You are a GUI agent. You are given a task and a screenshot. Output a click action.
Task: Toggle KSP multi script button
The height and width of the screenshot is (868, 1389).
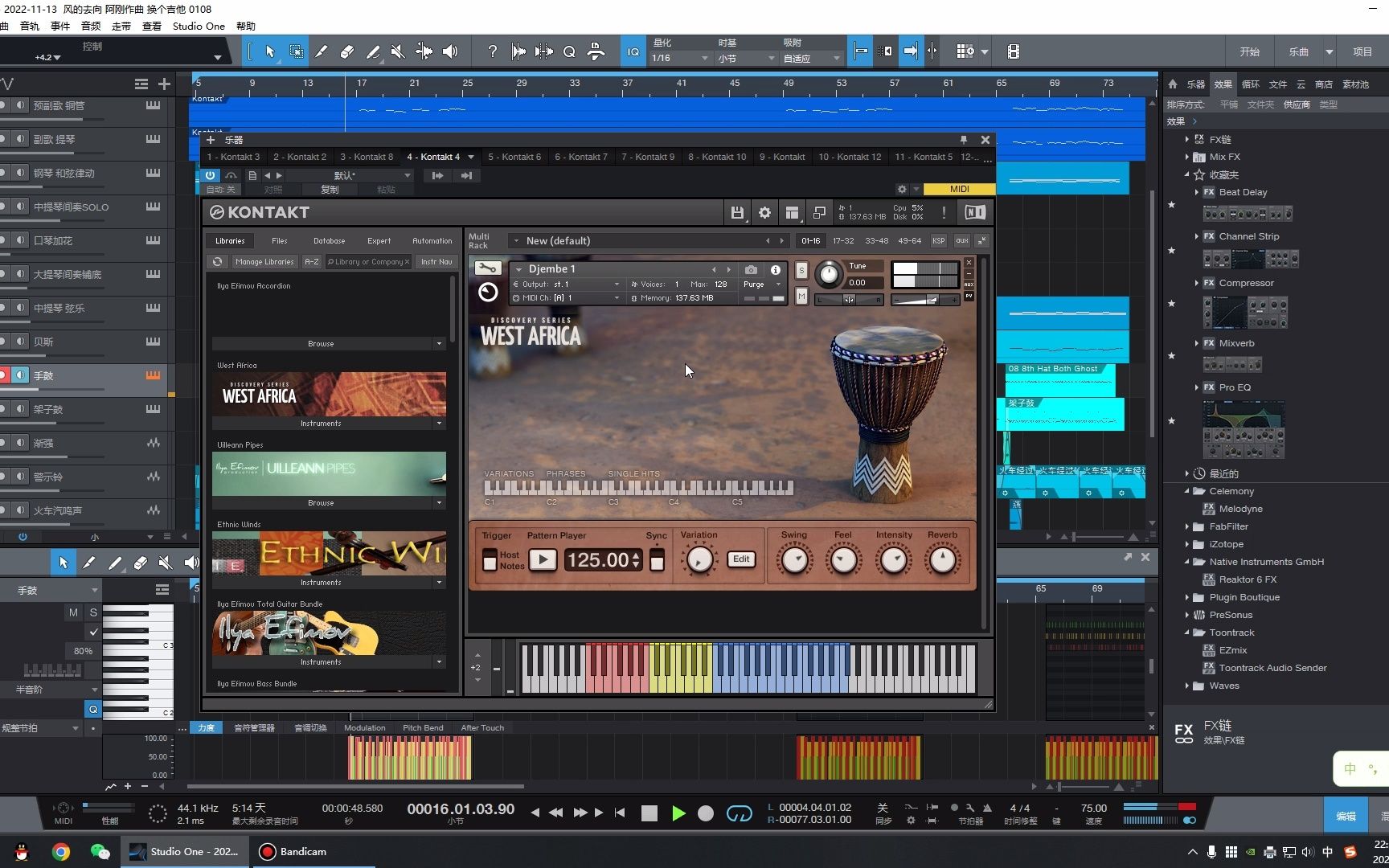(x=938, y=240)
